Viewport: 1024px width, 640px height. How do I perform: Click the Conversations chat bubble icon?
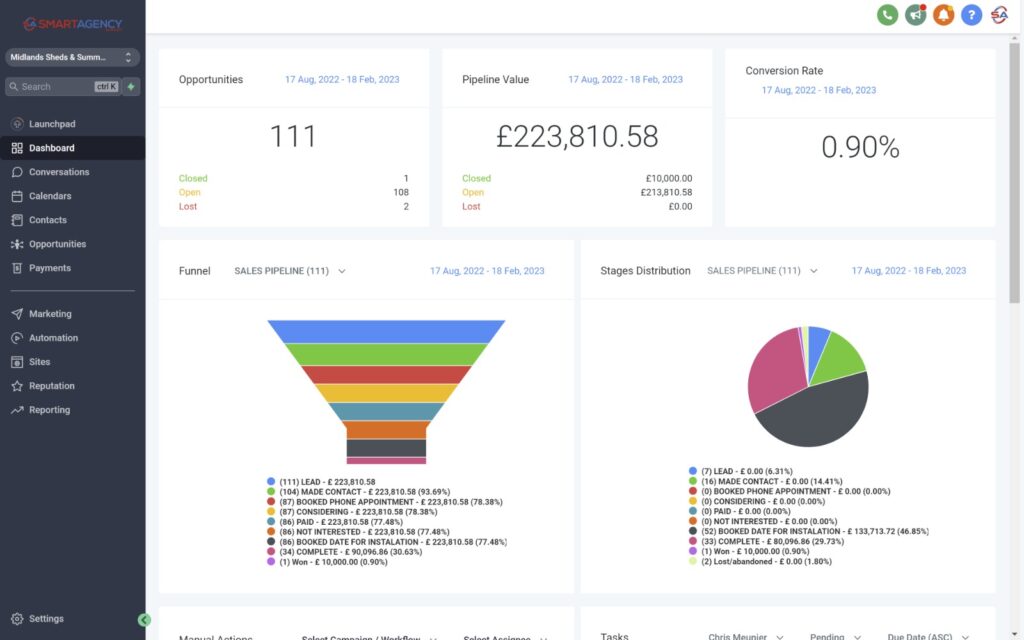17,172
